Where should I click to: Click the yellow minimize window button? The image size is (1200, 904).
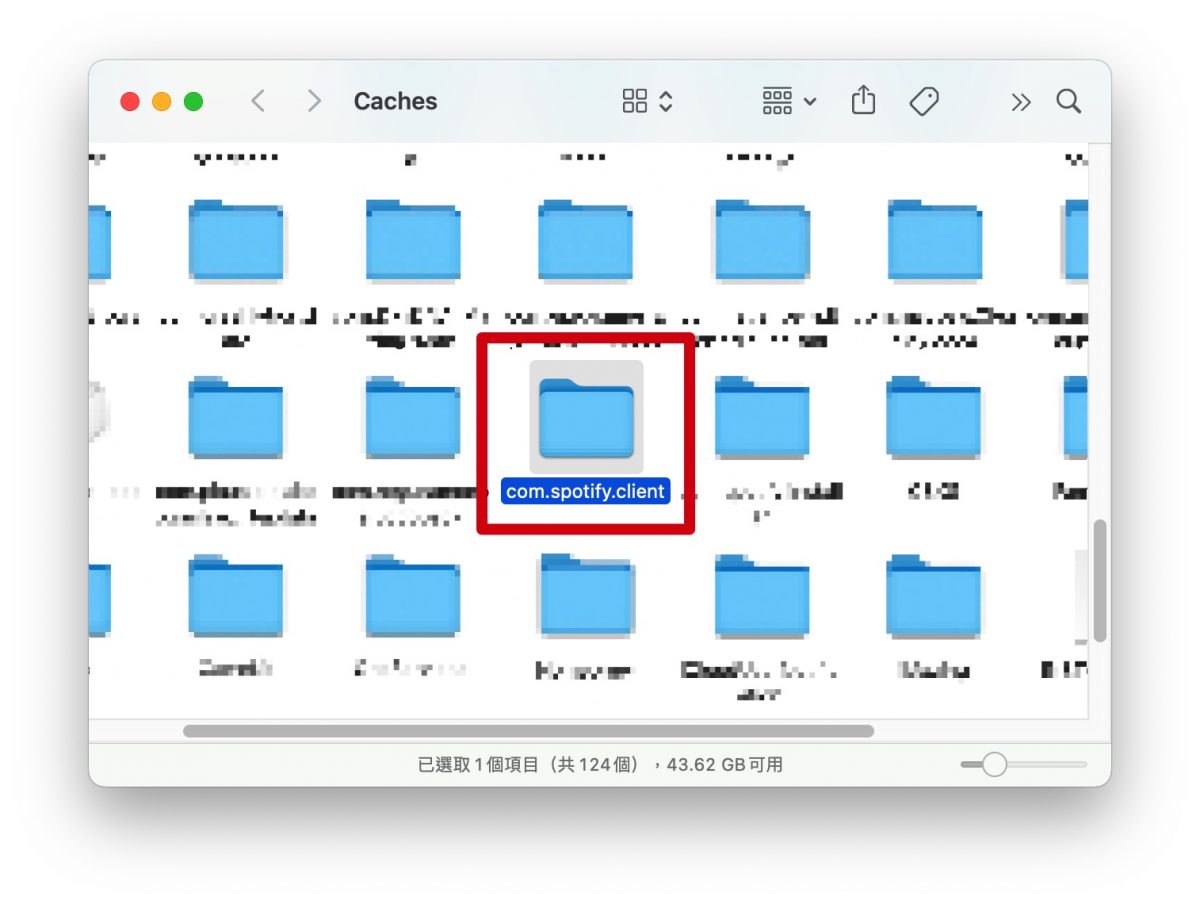tap(161, 101)
